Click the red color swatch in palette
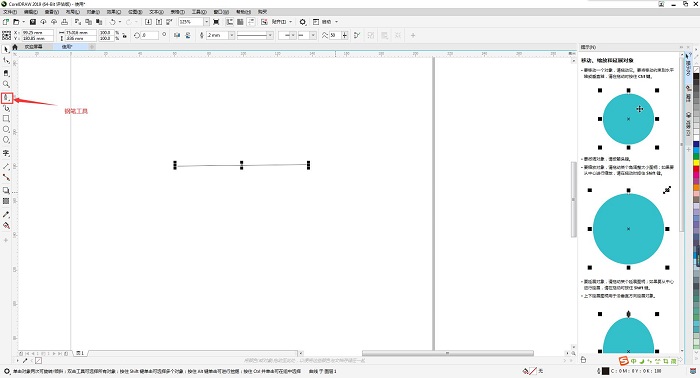The image size is (700, 378). 696,169
